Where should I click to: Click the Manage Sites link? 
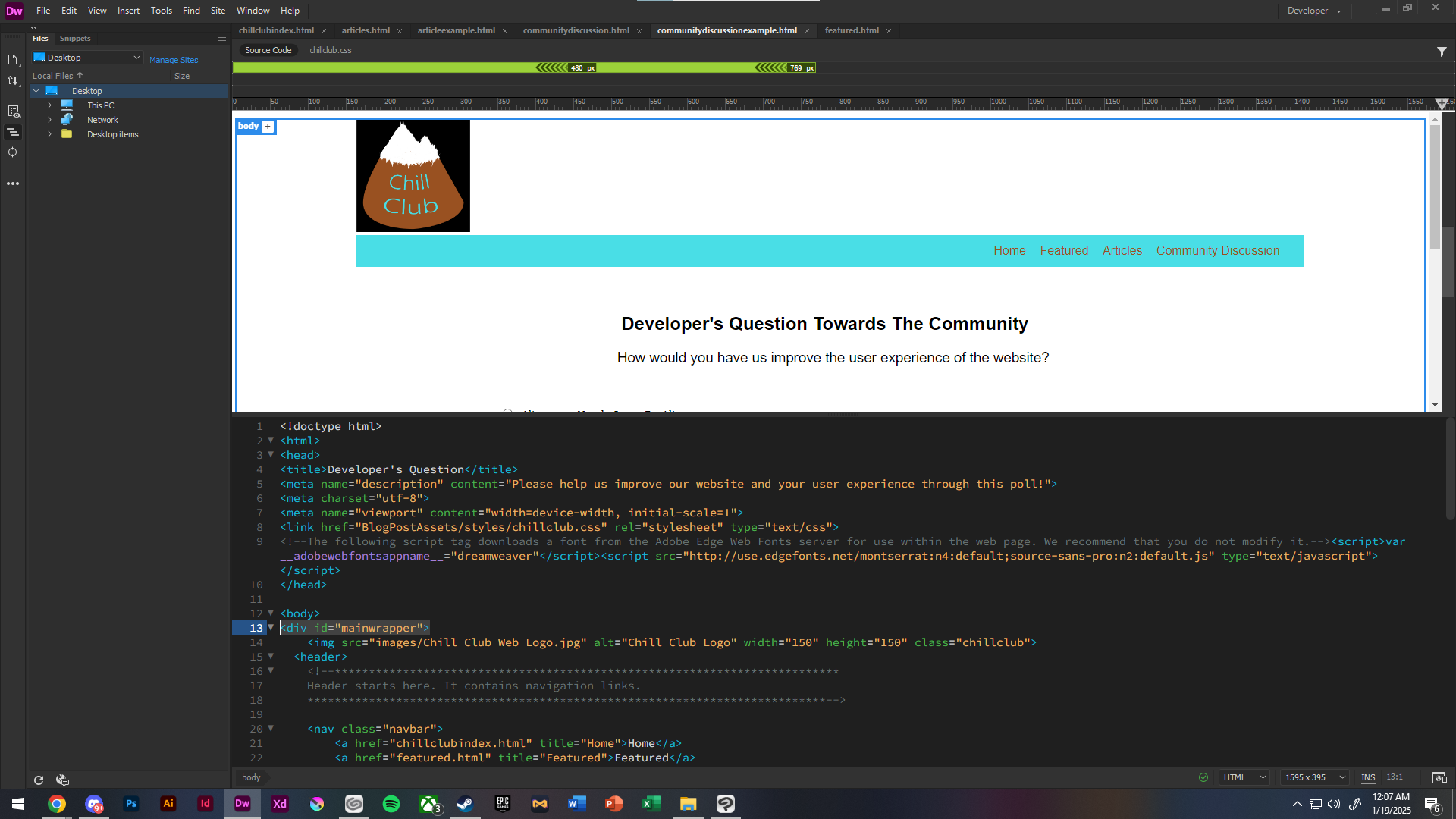[174, 60]
